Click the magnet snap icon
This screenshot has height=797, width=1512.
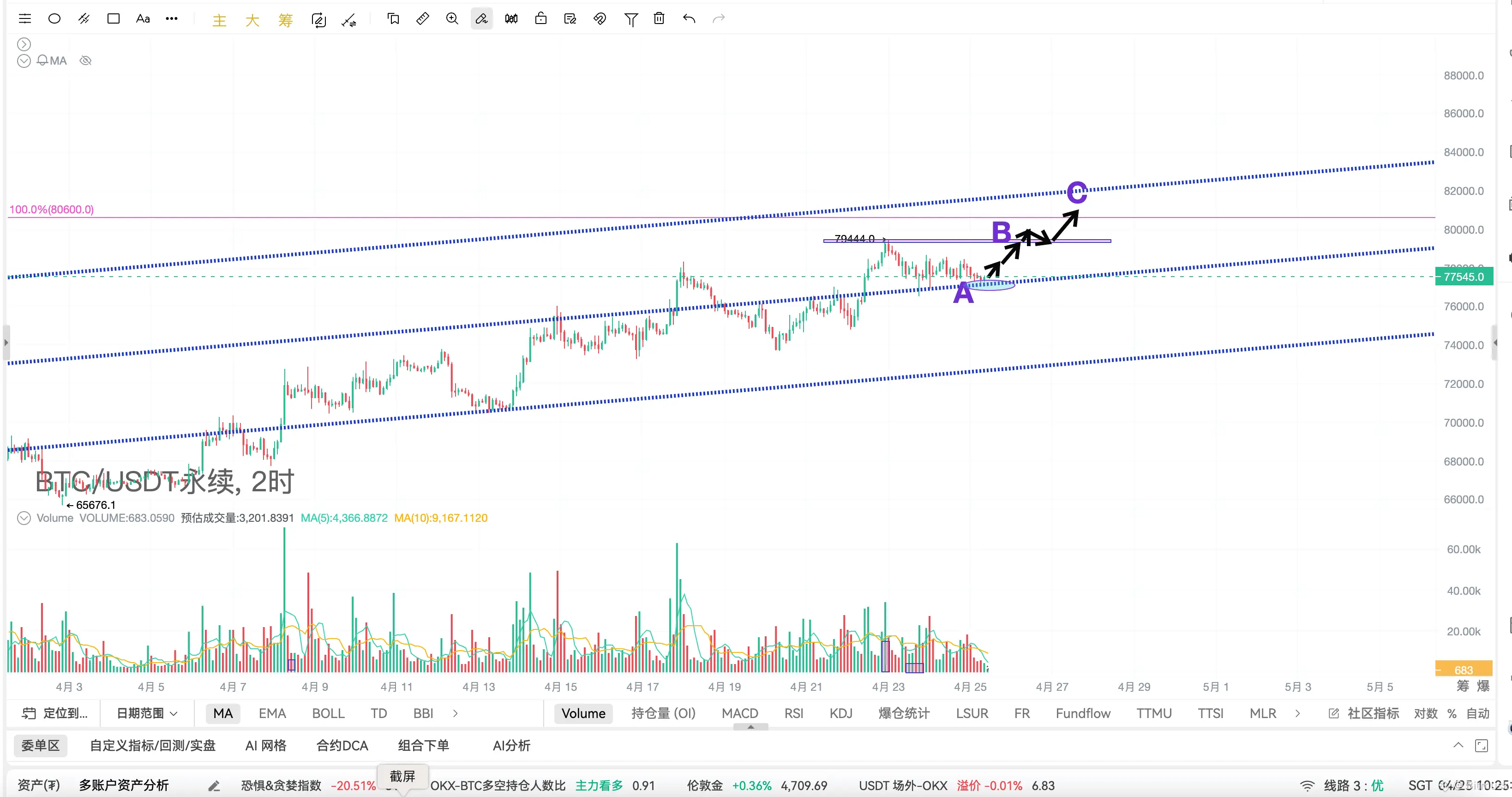599,19
